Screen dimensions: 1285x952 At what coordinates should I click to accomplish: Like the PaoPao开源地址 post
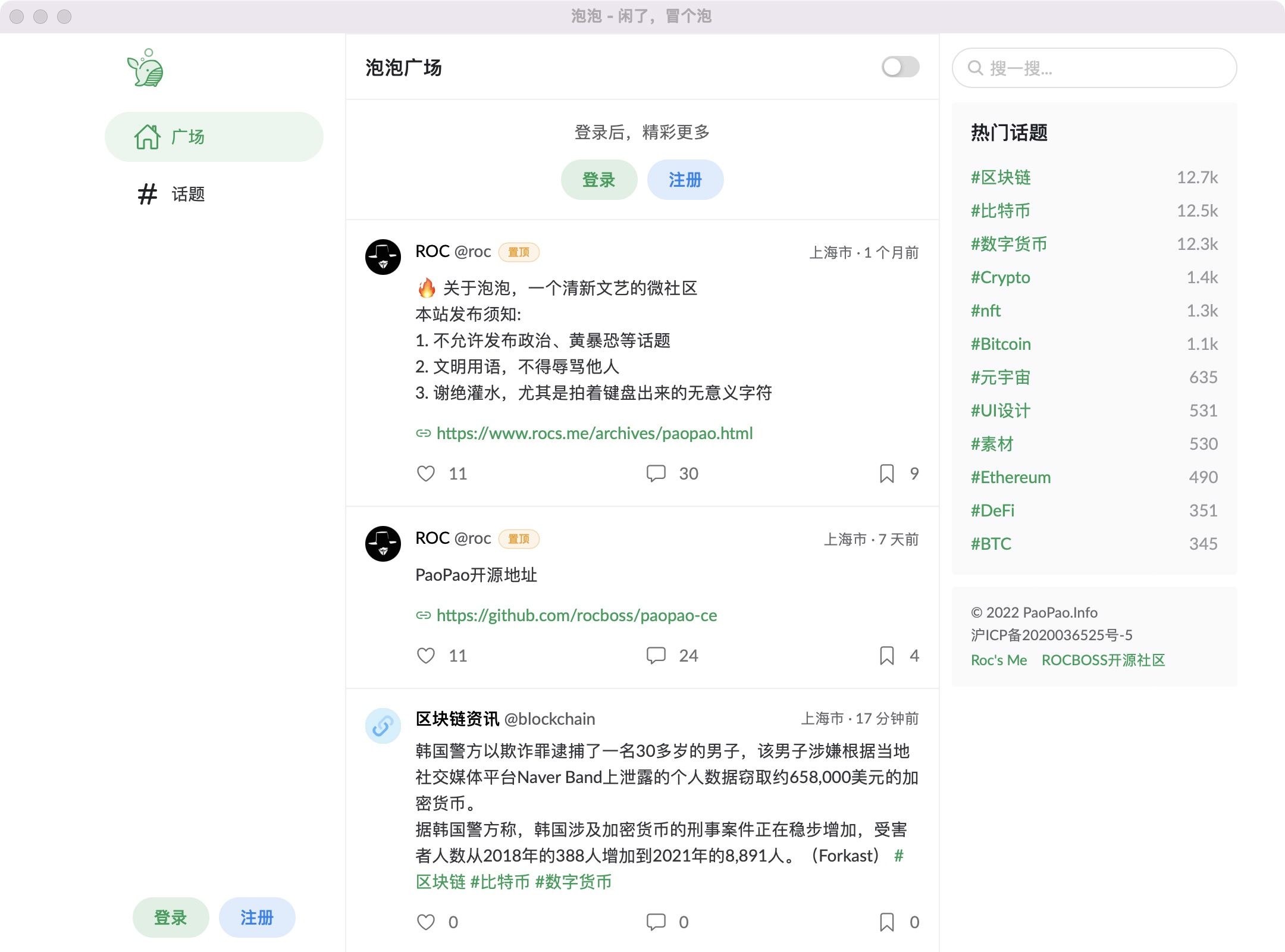click(426, 656)
